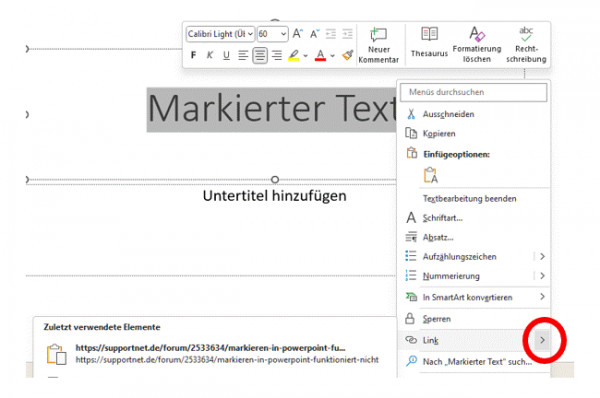The width and height of the screenshot is (600, 398).
Task: Paste as text only using clipboard A icon
Action: coord(430,175)
